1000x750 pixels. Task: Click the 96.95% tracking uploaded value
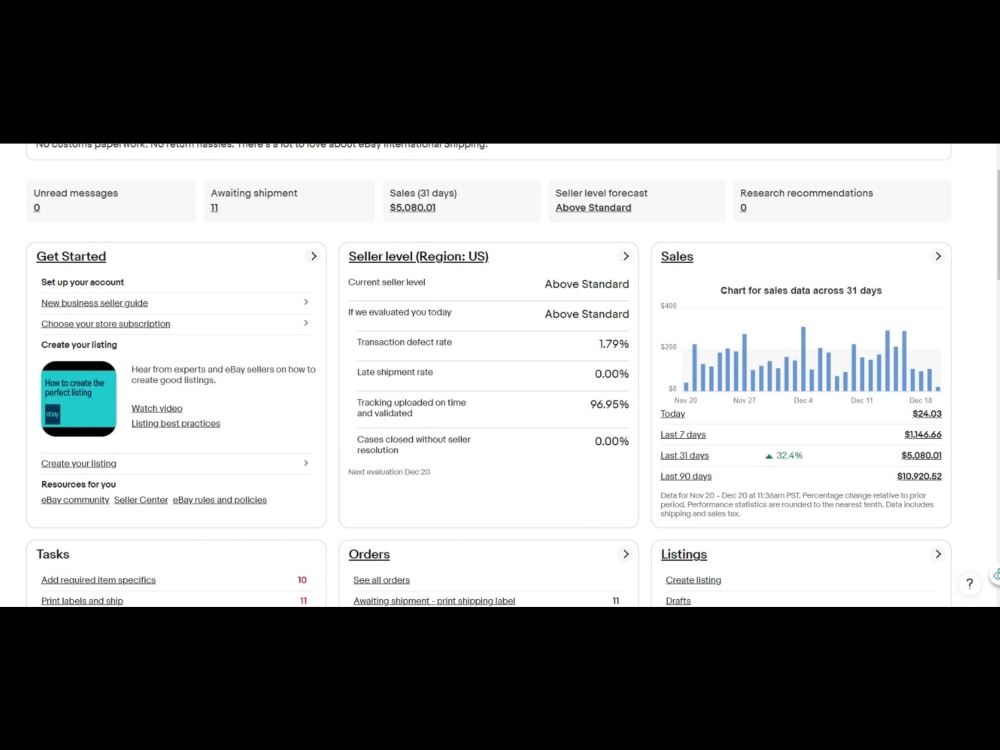(x=609, y=404)
